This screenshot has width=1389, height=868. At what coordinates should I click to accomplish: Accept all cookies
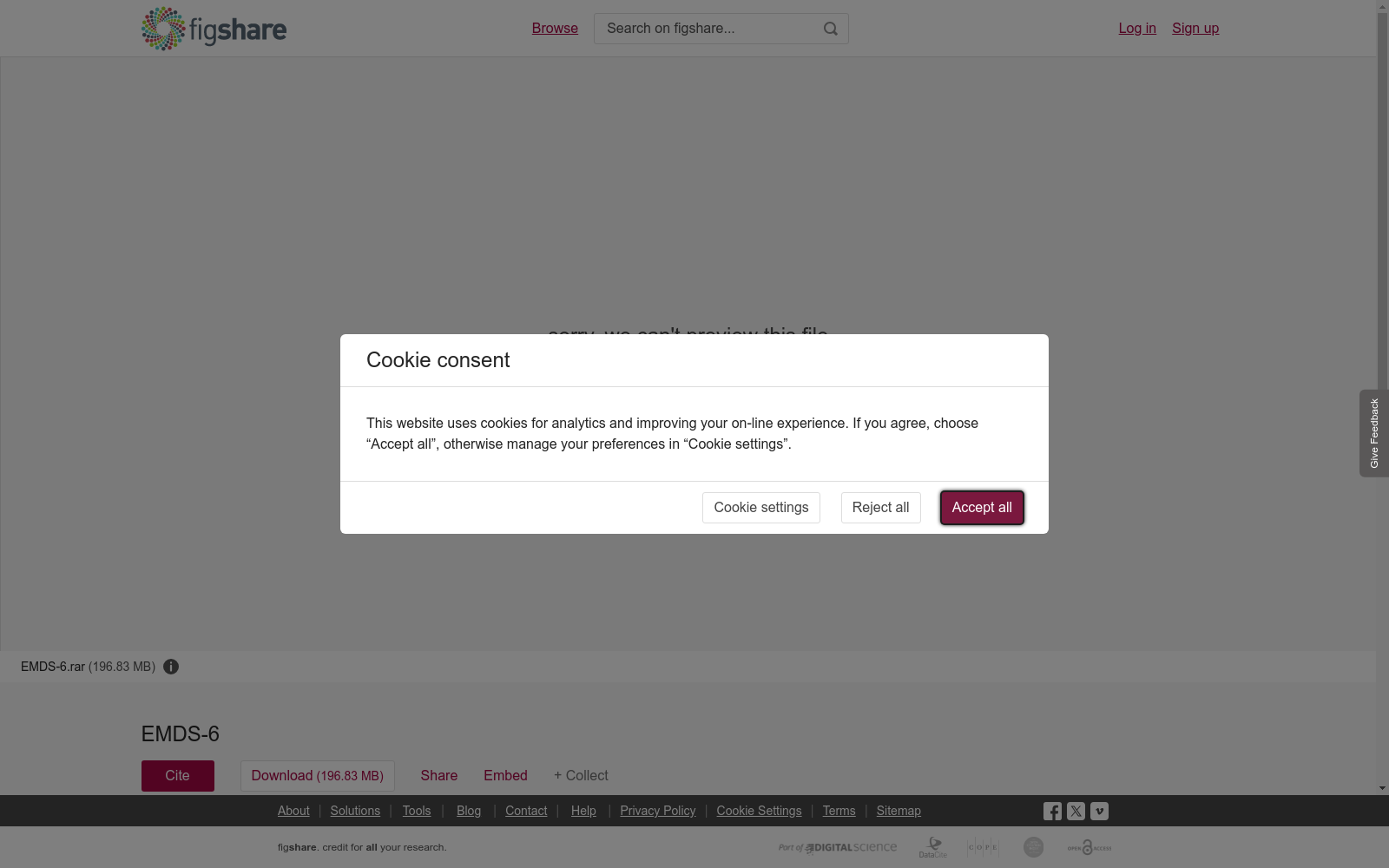pos(982,508)
